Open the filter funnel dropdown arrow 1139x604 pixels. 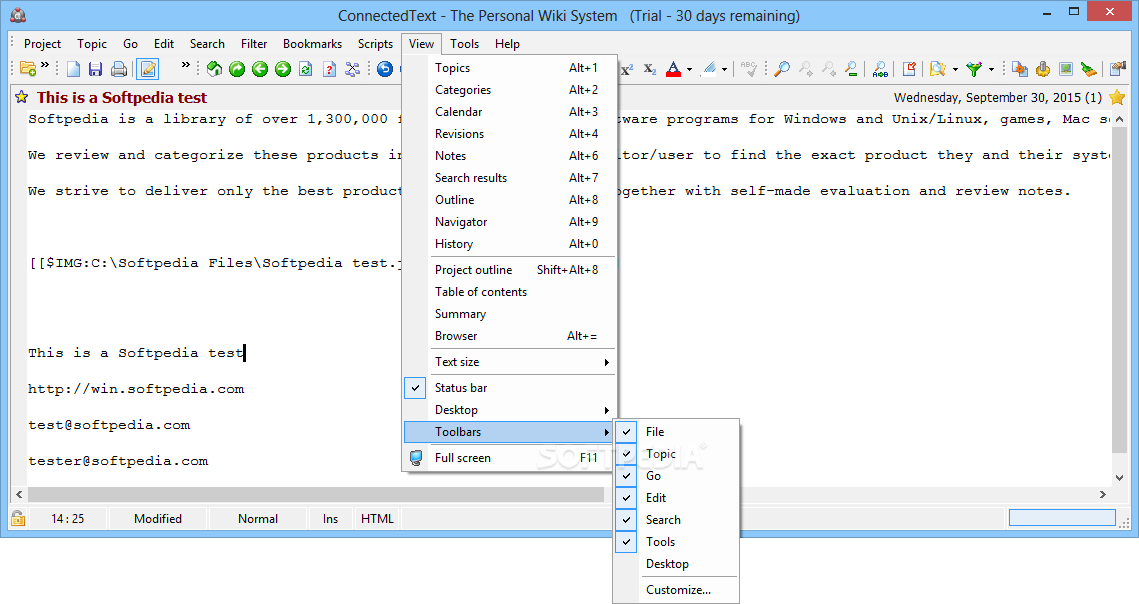coord(991,70)
